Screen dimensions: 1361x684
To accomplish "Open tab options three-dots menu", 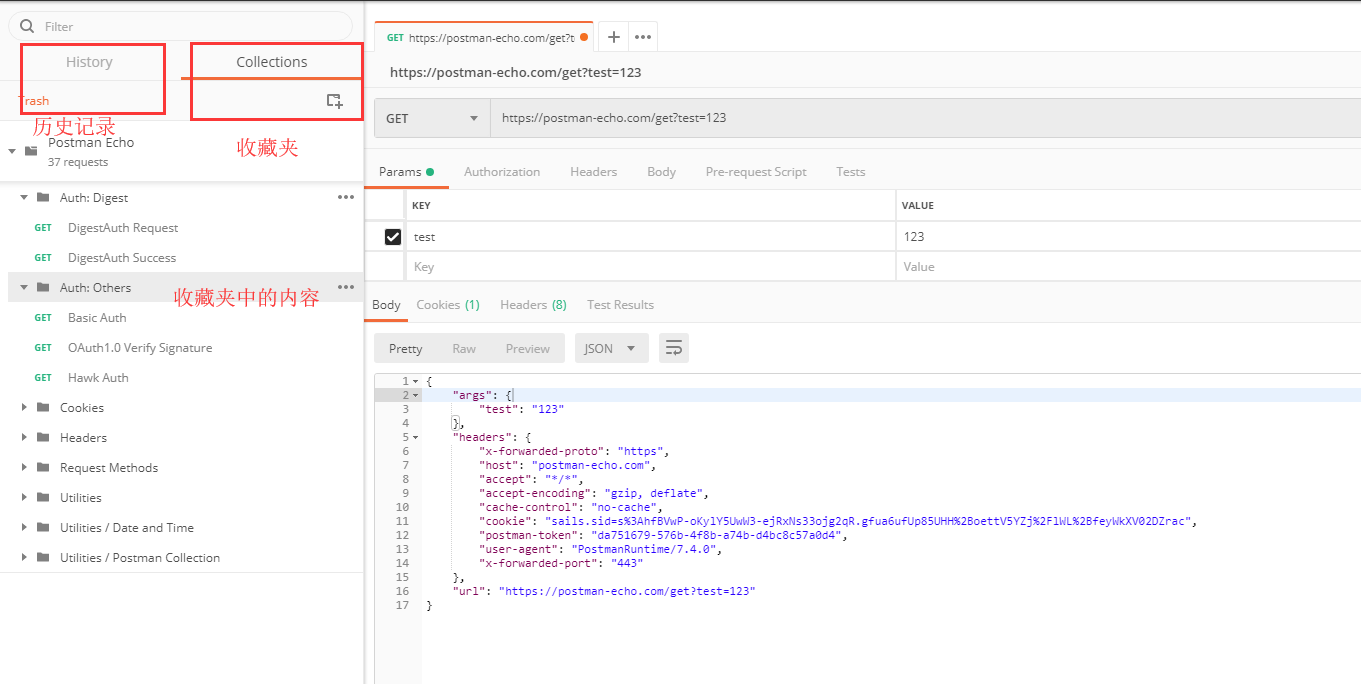I will point(643,37).
